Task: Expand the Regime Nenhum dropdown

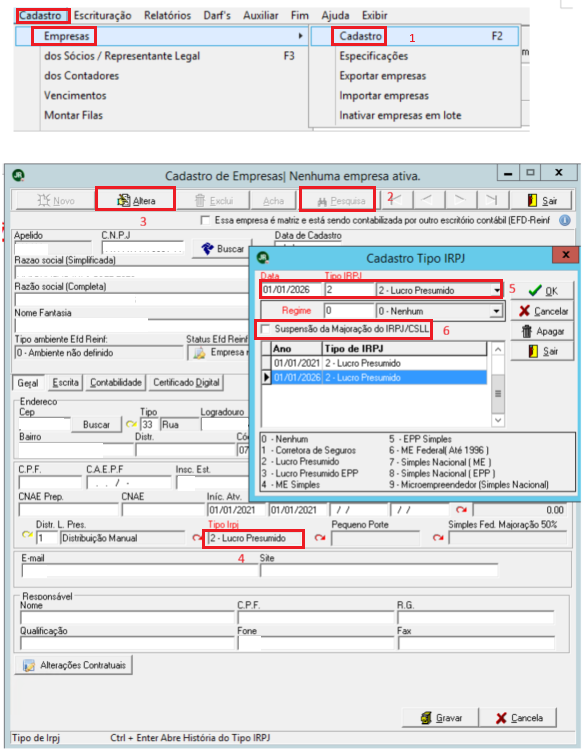Action: click(497, 311)
